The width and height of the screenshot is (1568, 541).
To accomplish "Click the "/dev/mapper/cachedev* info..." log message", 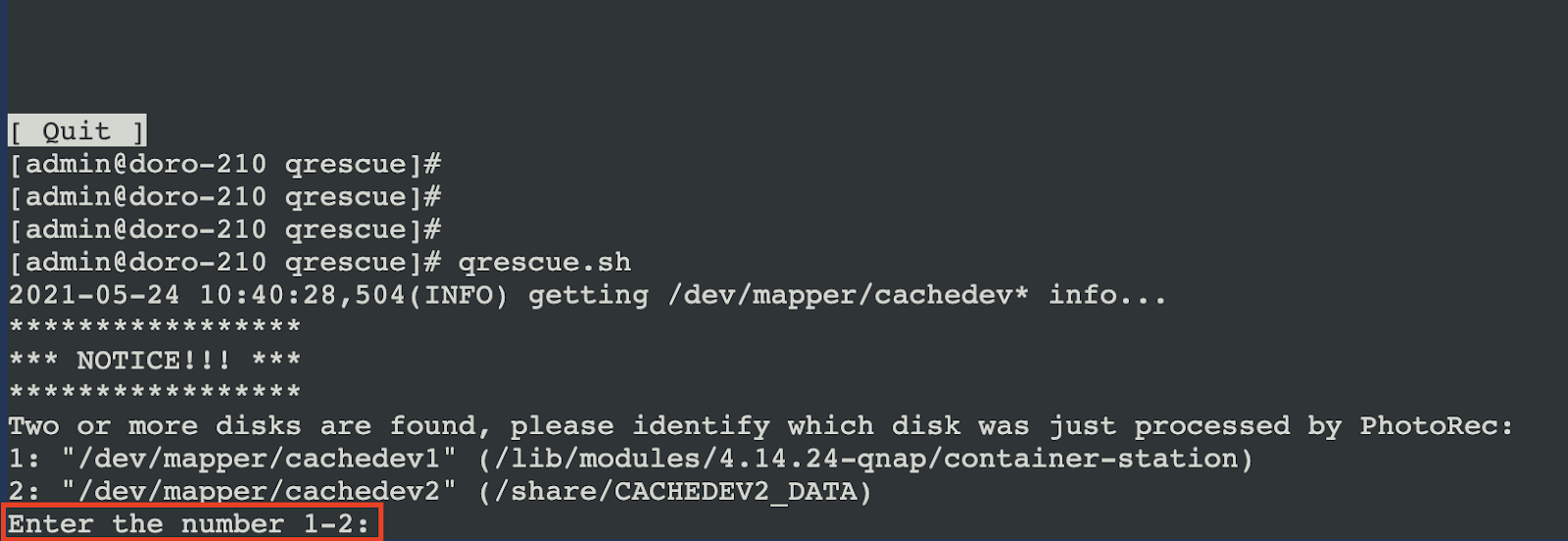I will tap(917, 295).
